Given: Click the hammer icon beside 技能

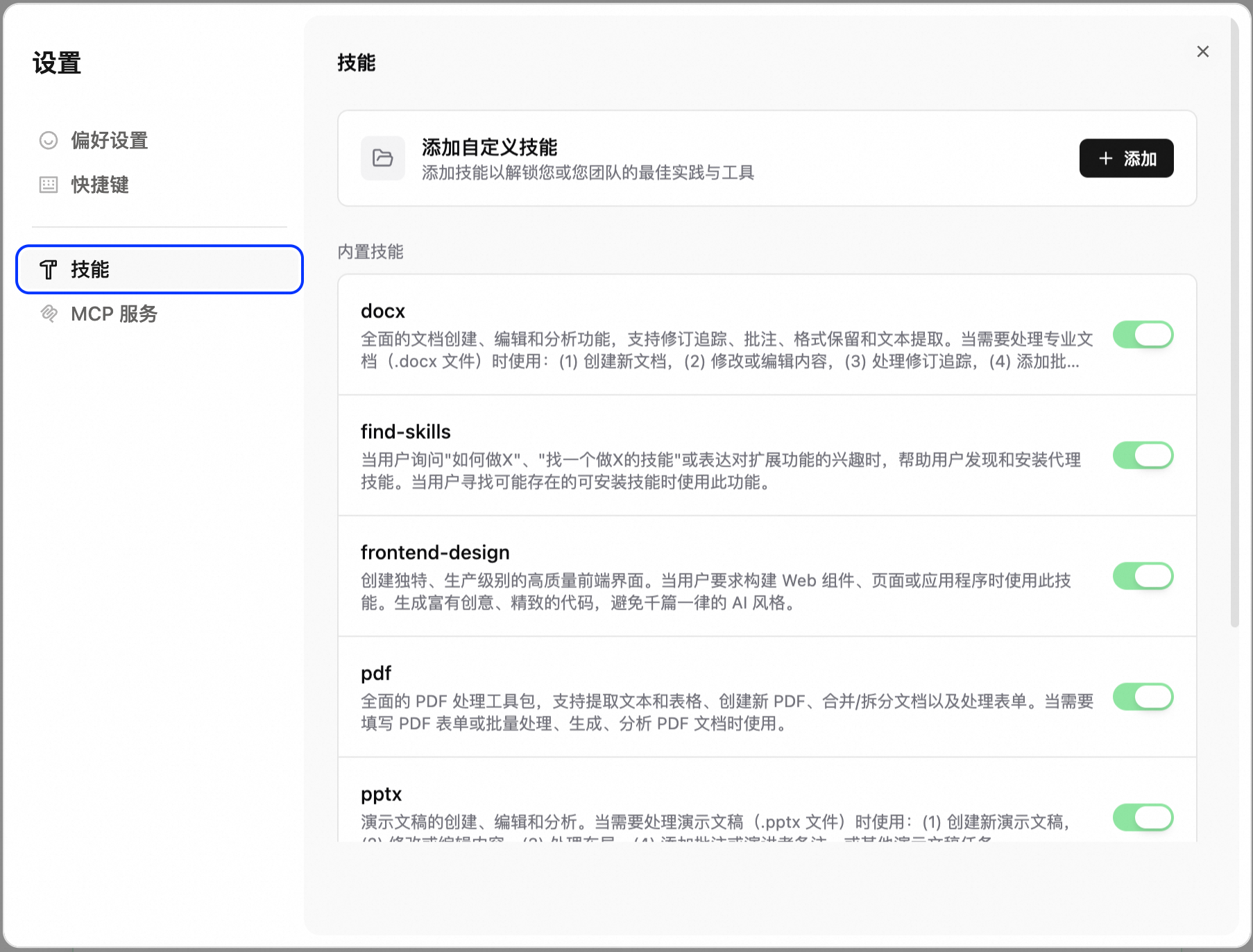Looking at the screenshot, I should 49,270.
